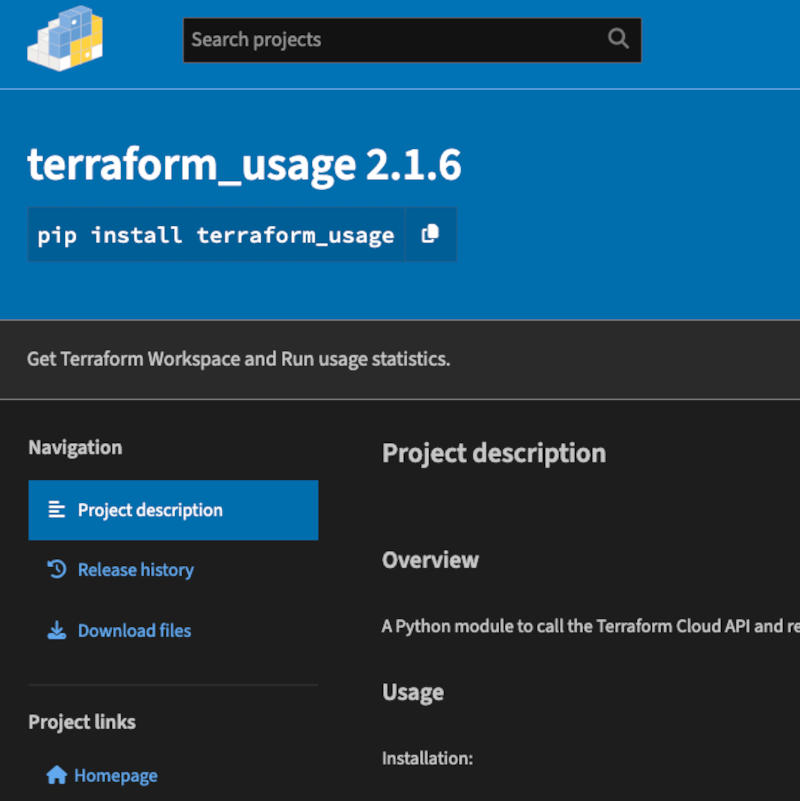Click the Release history clock icon

point(57,569)
